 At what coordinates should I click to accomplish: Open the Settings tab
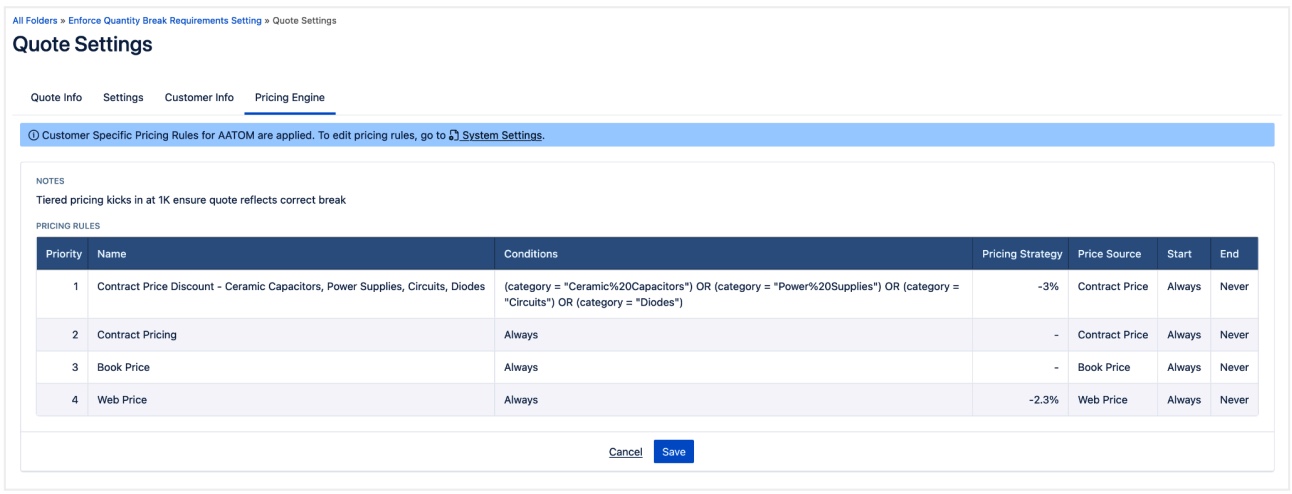click(123, 97)
